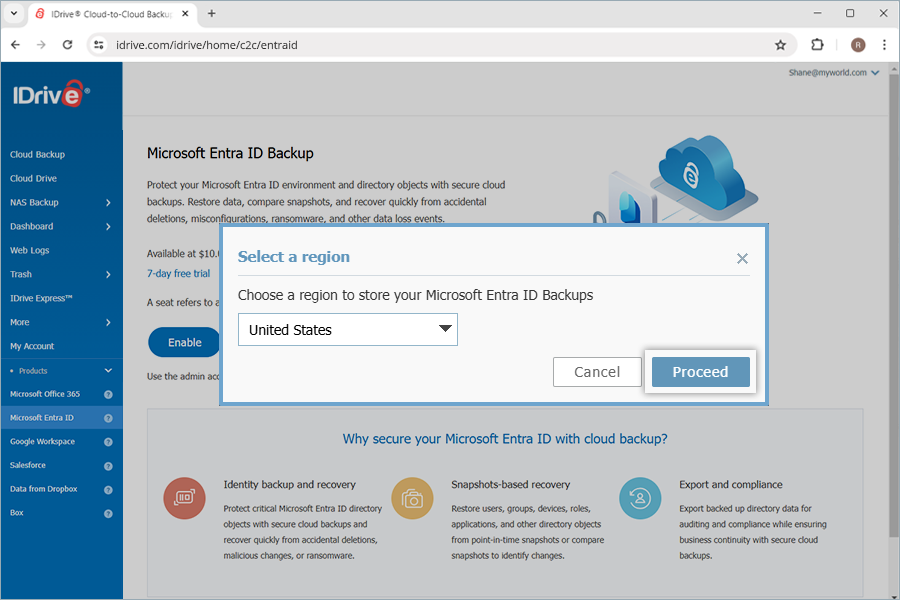Reload the page
Screen dimensions: 900x600
click(67, 45)
